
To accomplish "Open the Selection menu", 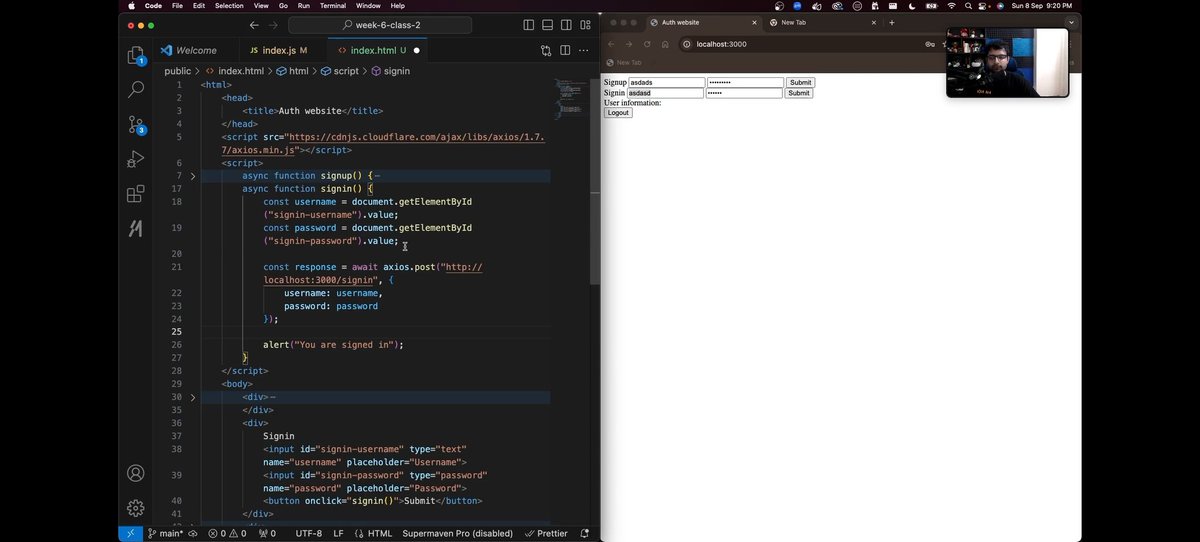I will 229,6.
